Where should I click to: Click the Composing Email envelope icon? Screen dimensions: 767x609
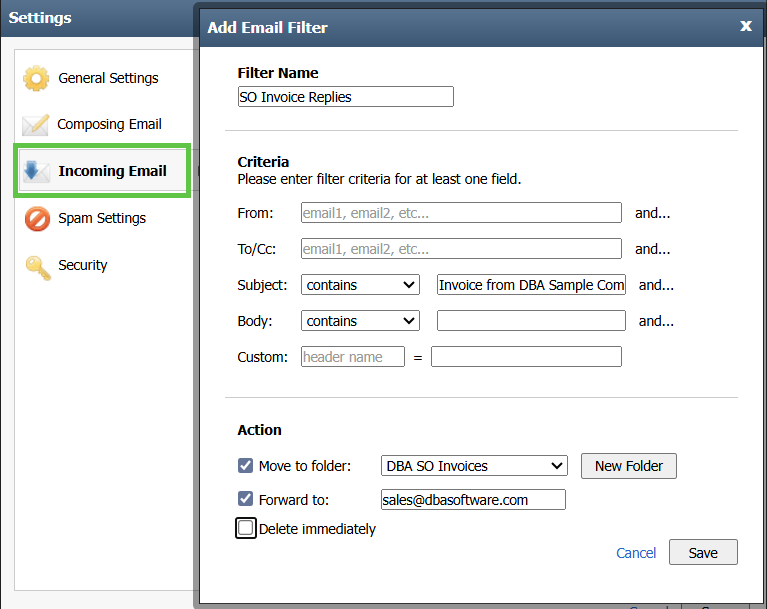click(36, 125)
